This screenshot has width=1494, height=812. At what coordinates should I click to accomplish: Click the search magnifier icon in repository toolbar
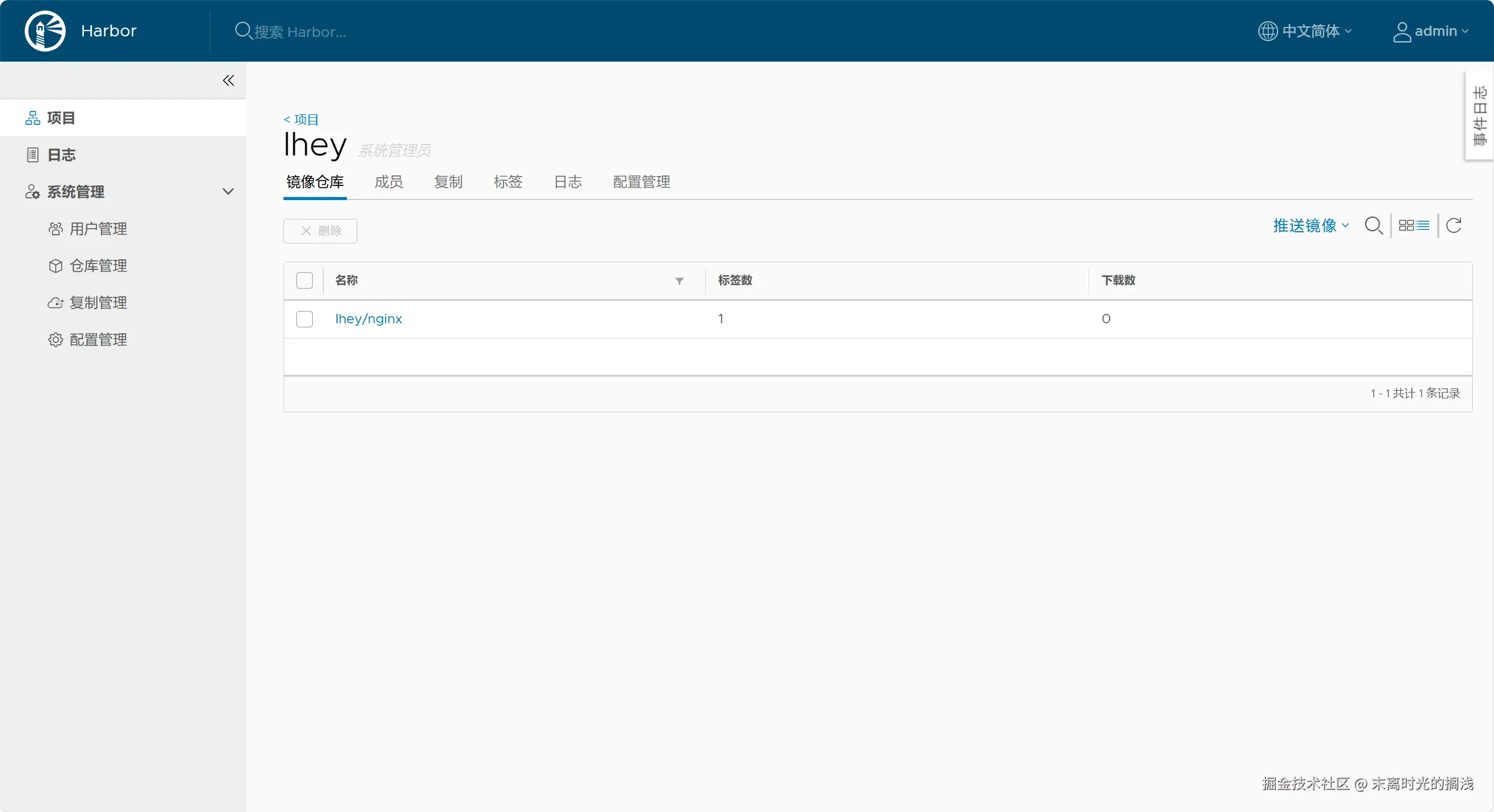pos(1373,226)
